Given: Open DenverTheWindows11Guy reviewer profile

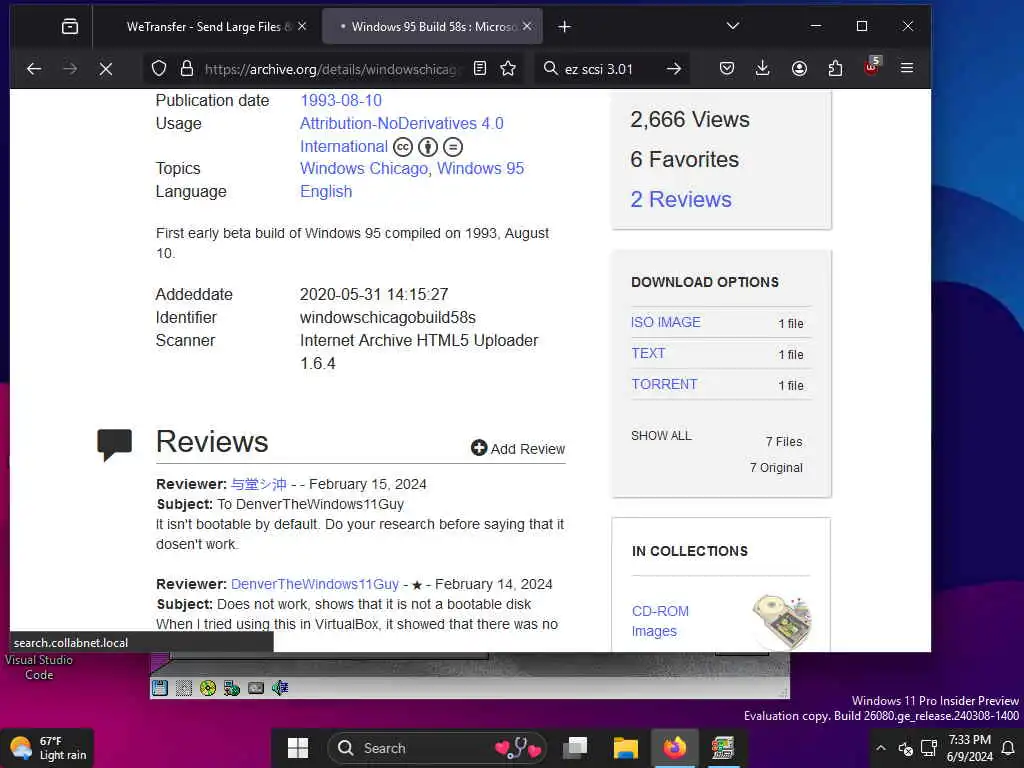Looking at the screenshot, I should (315, 584).
